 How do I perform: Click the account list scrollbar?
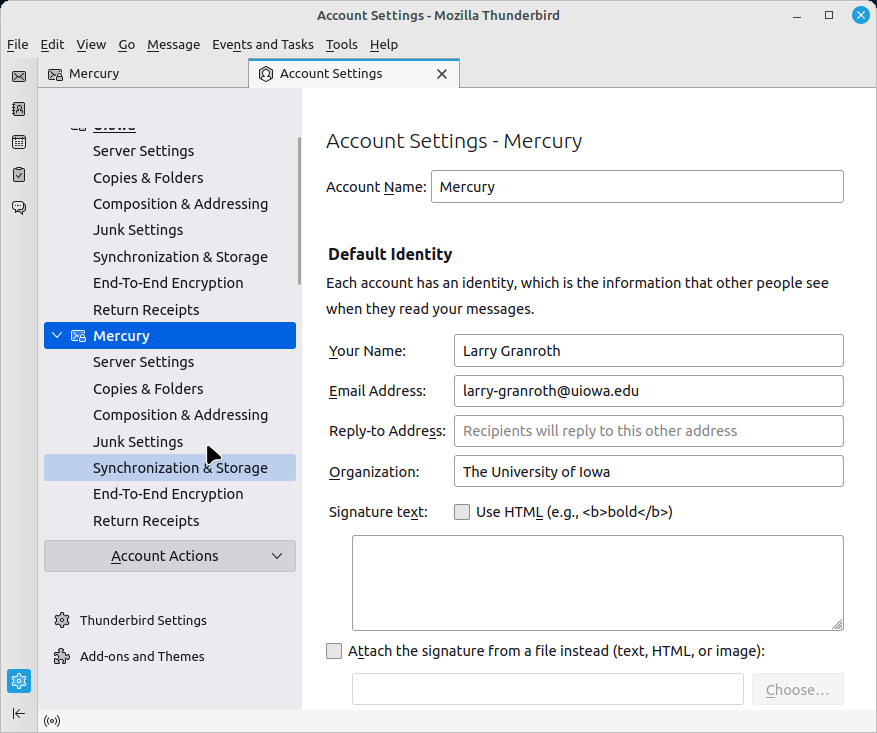pos(299,210)
